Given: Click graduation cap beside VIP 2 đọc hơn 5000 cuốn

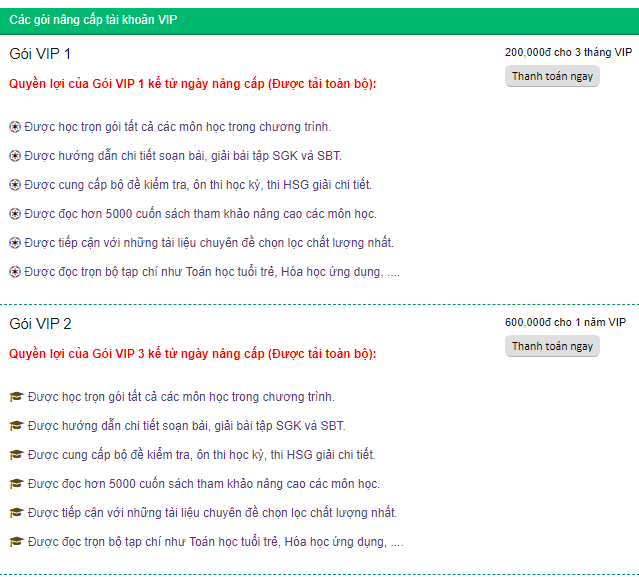Looking at the screenshot, I should click(x=16, y=484).
